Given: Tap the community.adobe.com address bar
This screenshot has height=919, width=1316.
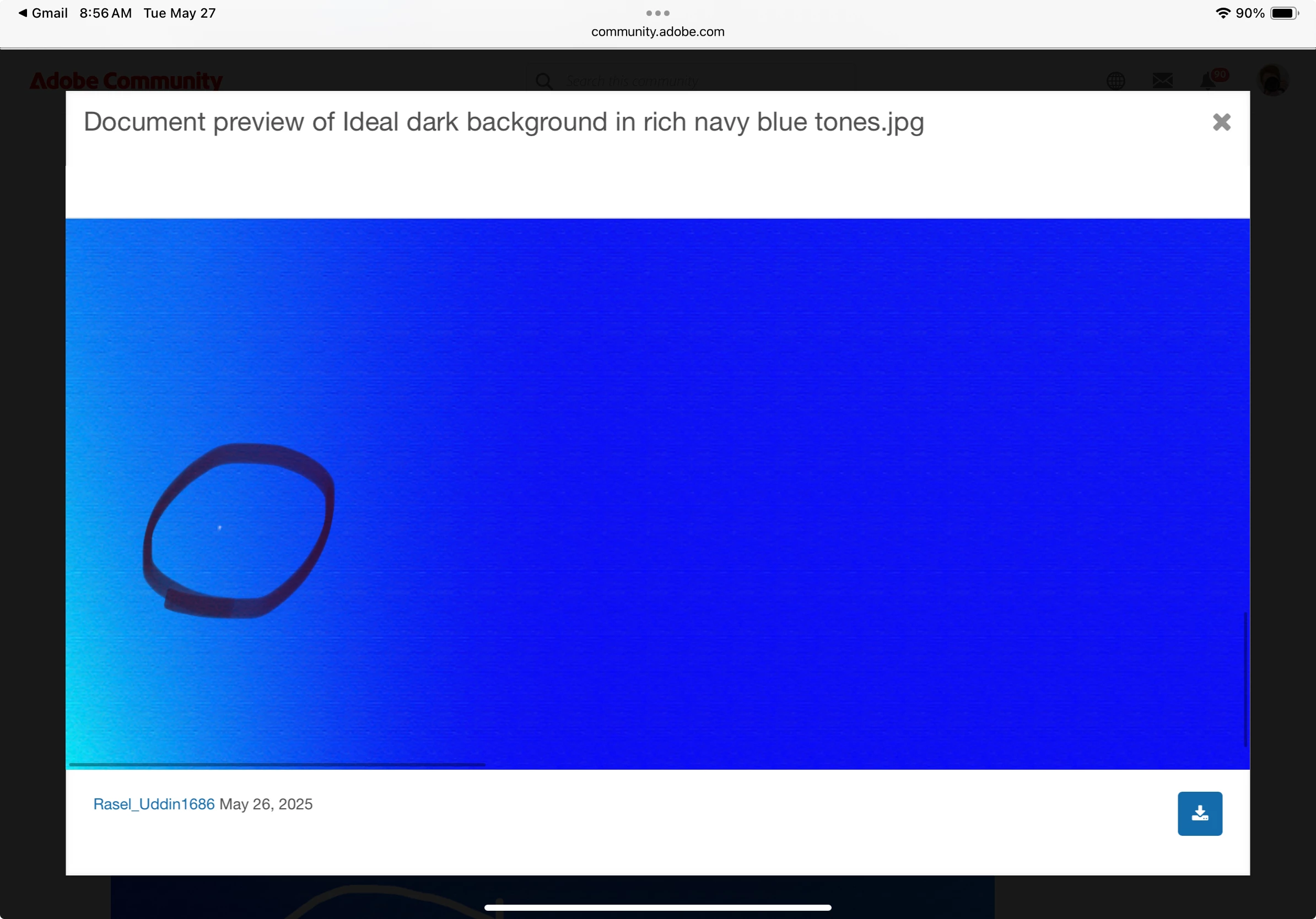Looking at the screenshot, I should pyautogui.click(x=657, y=32).
